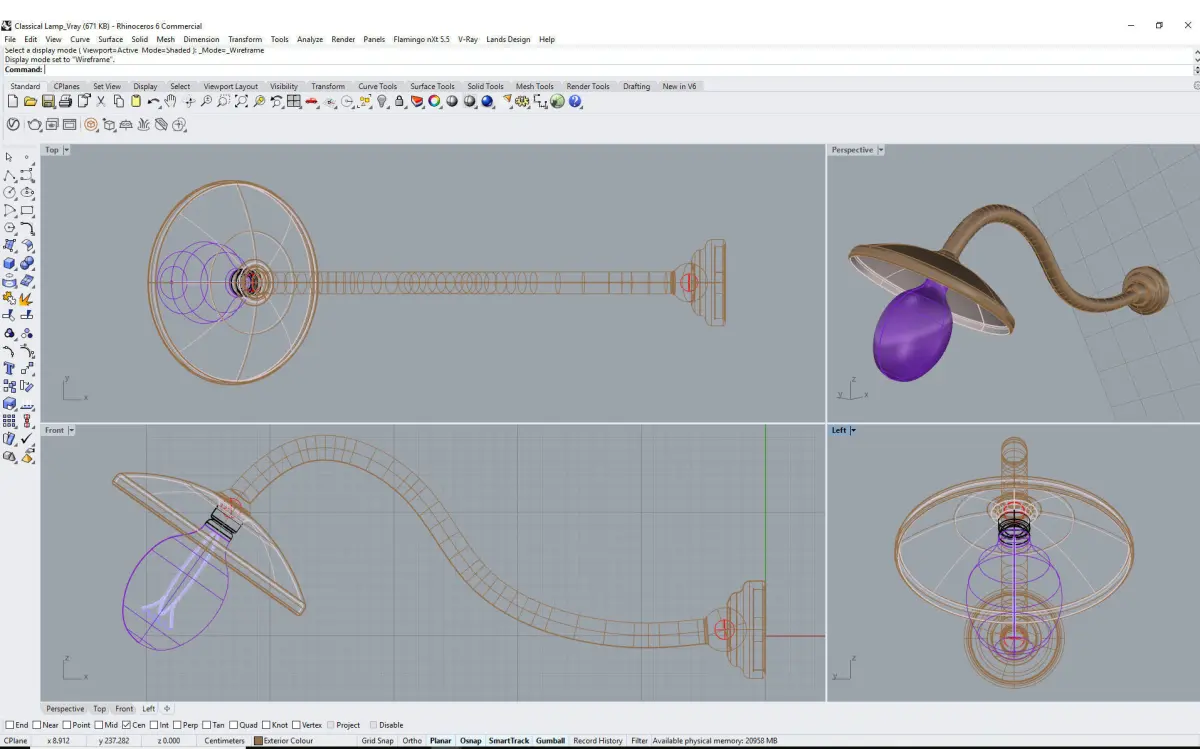Click the teapot icon in second toolbar row
The height and width of the screenshot is (749, 1200).
34,125
